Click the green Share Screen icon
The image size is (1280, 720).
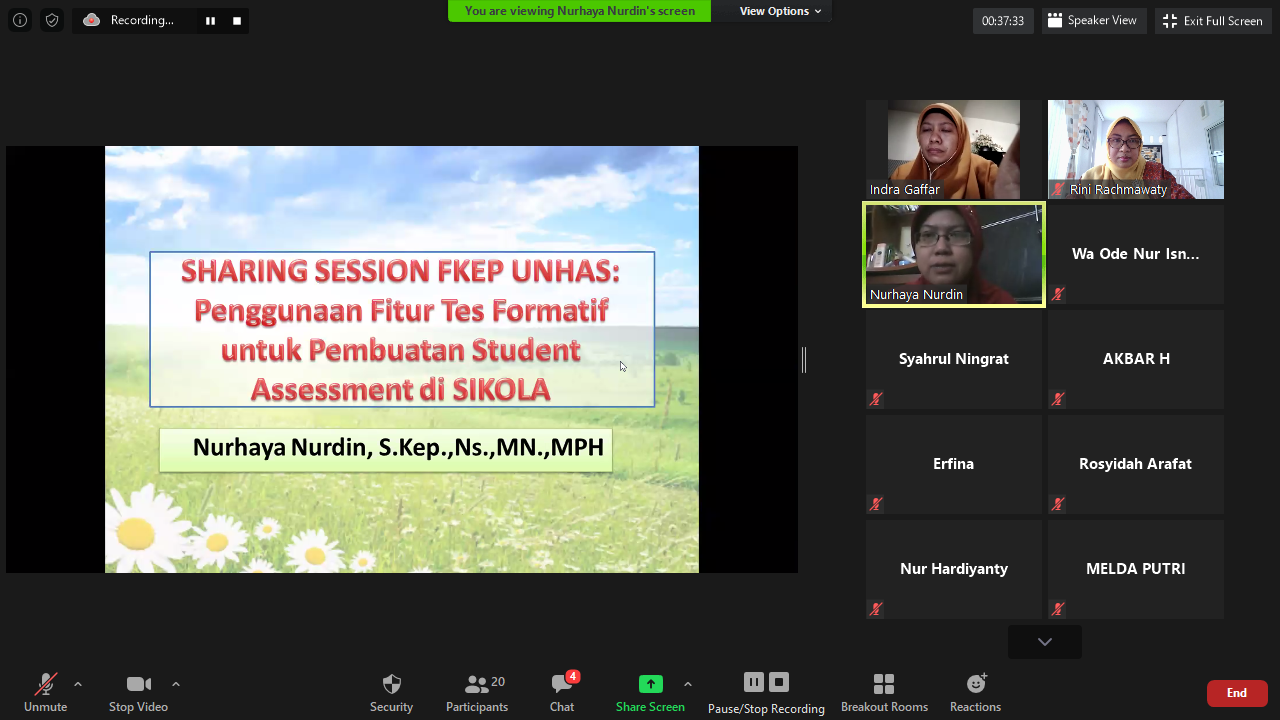(650, 684)
